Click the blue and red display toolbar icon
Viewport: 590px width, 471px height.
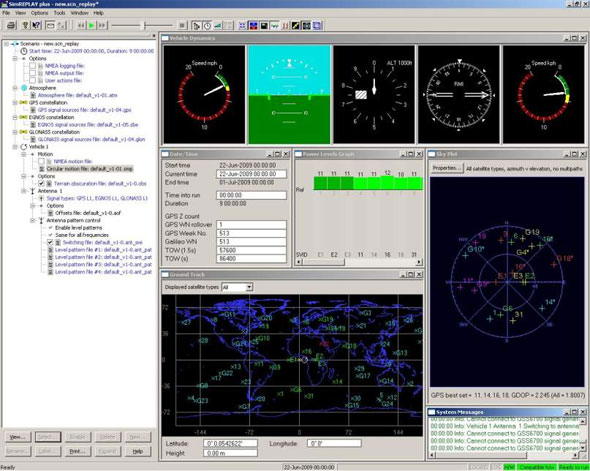254,25
